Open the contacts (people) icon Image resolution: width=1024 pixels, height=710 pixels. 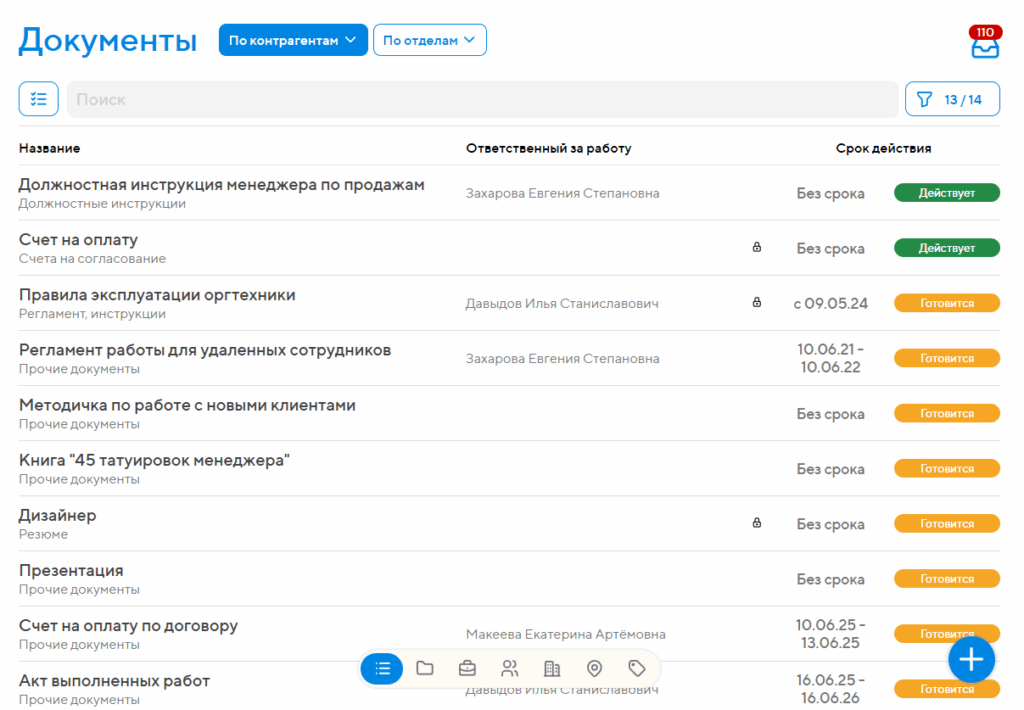click(509, 668)
